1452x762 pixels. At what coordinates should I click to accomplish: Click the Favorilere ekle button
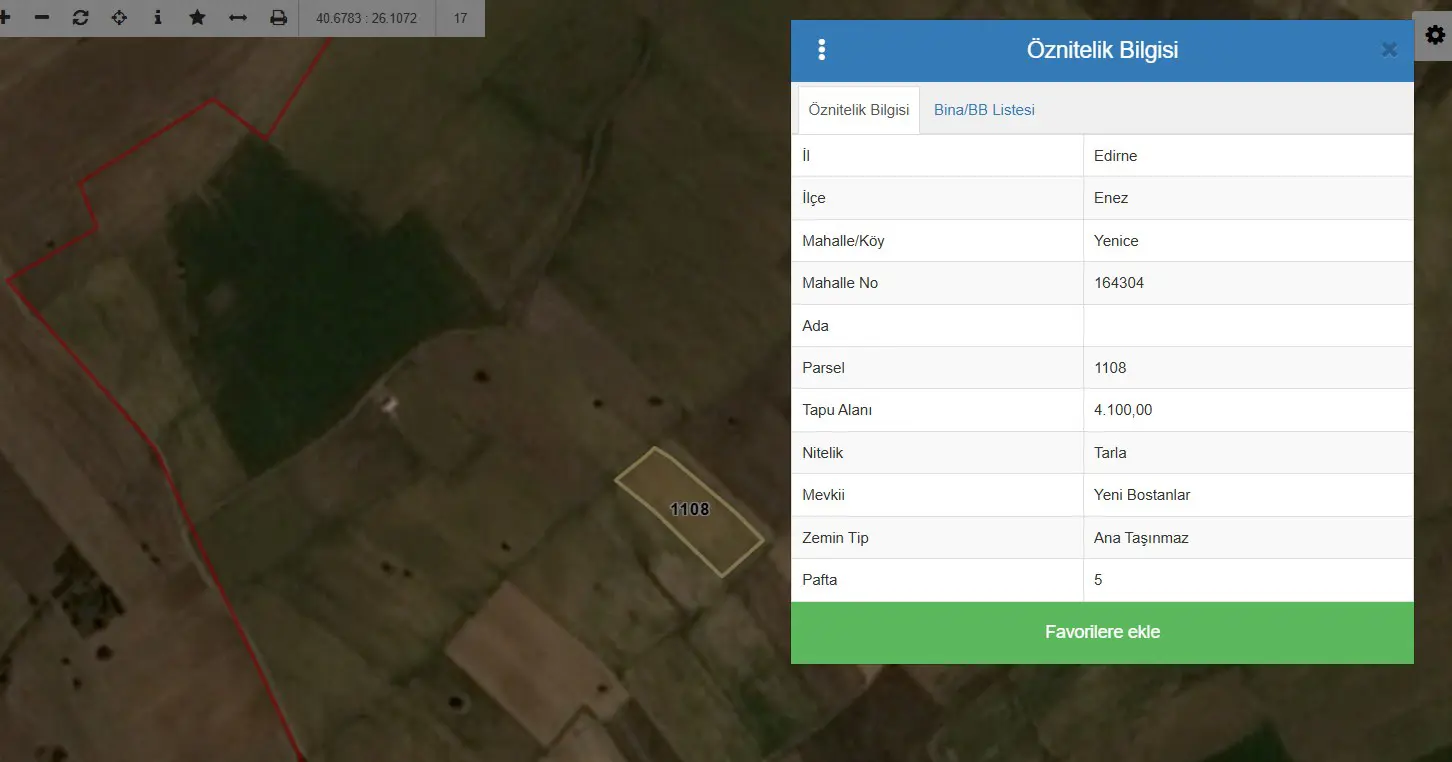click(x=1102, y=632)
